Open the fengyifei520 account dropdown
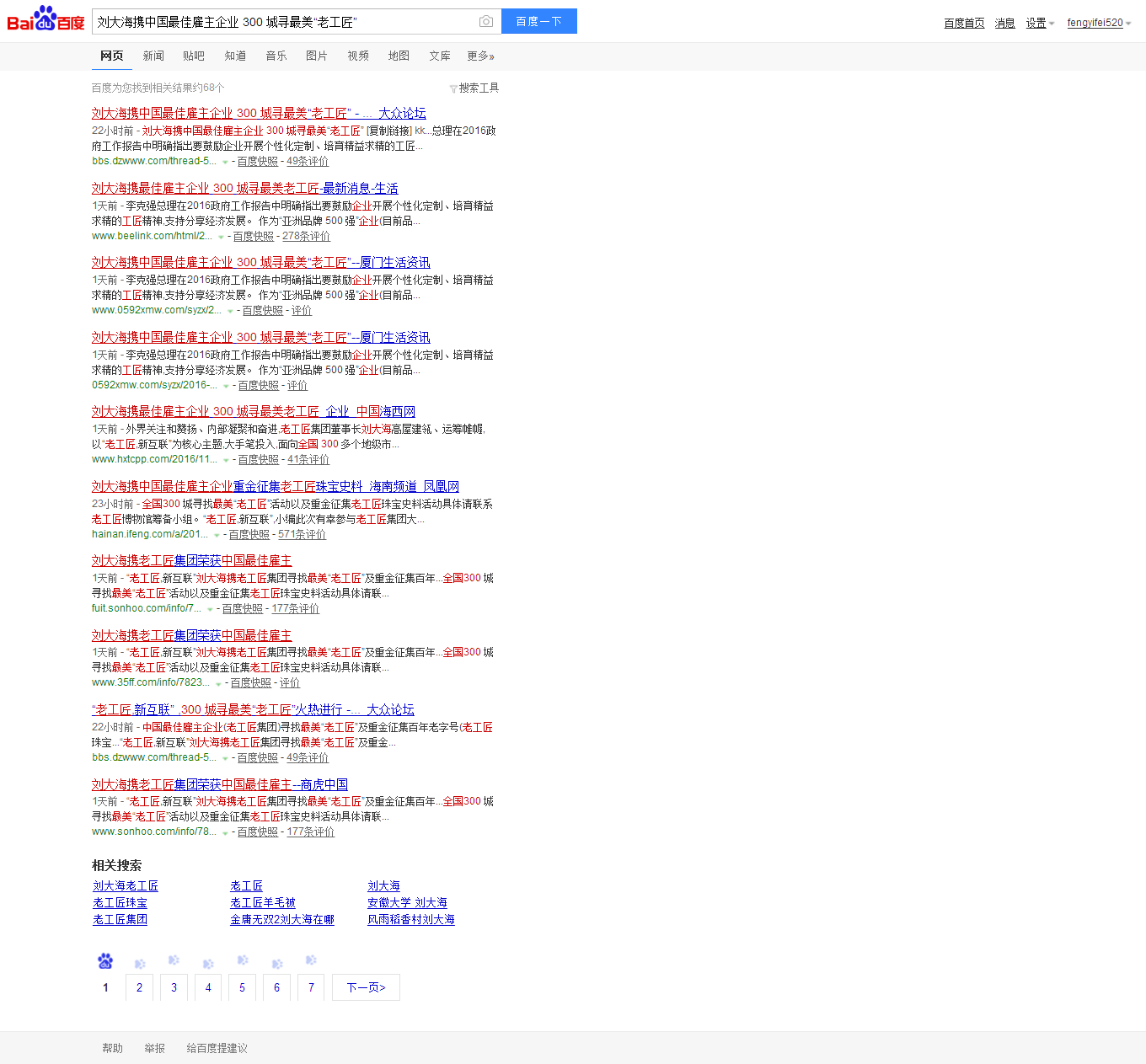This screenshot has width=1146, height=1064. click(x=1099, y=23)
